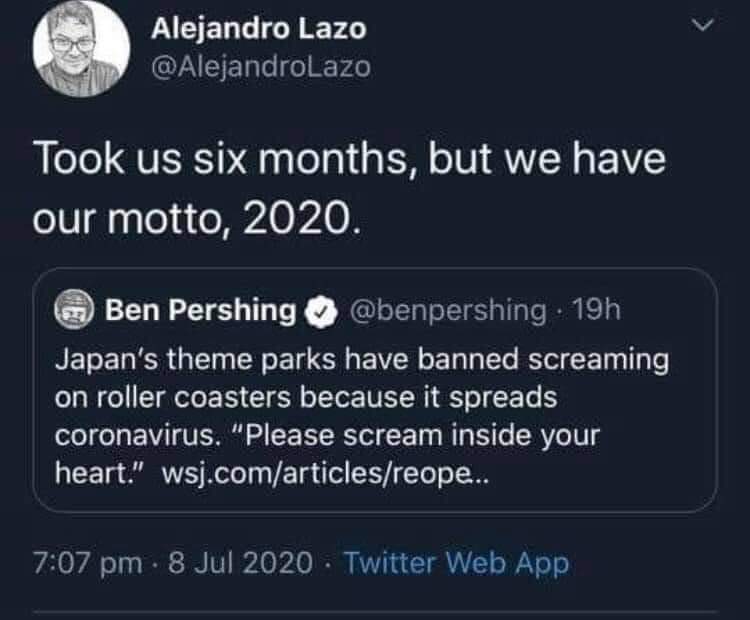
Task: Open the Twitter Web App source link
Action: click(456, 562)
